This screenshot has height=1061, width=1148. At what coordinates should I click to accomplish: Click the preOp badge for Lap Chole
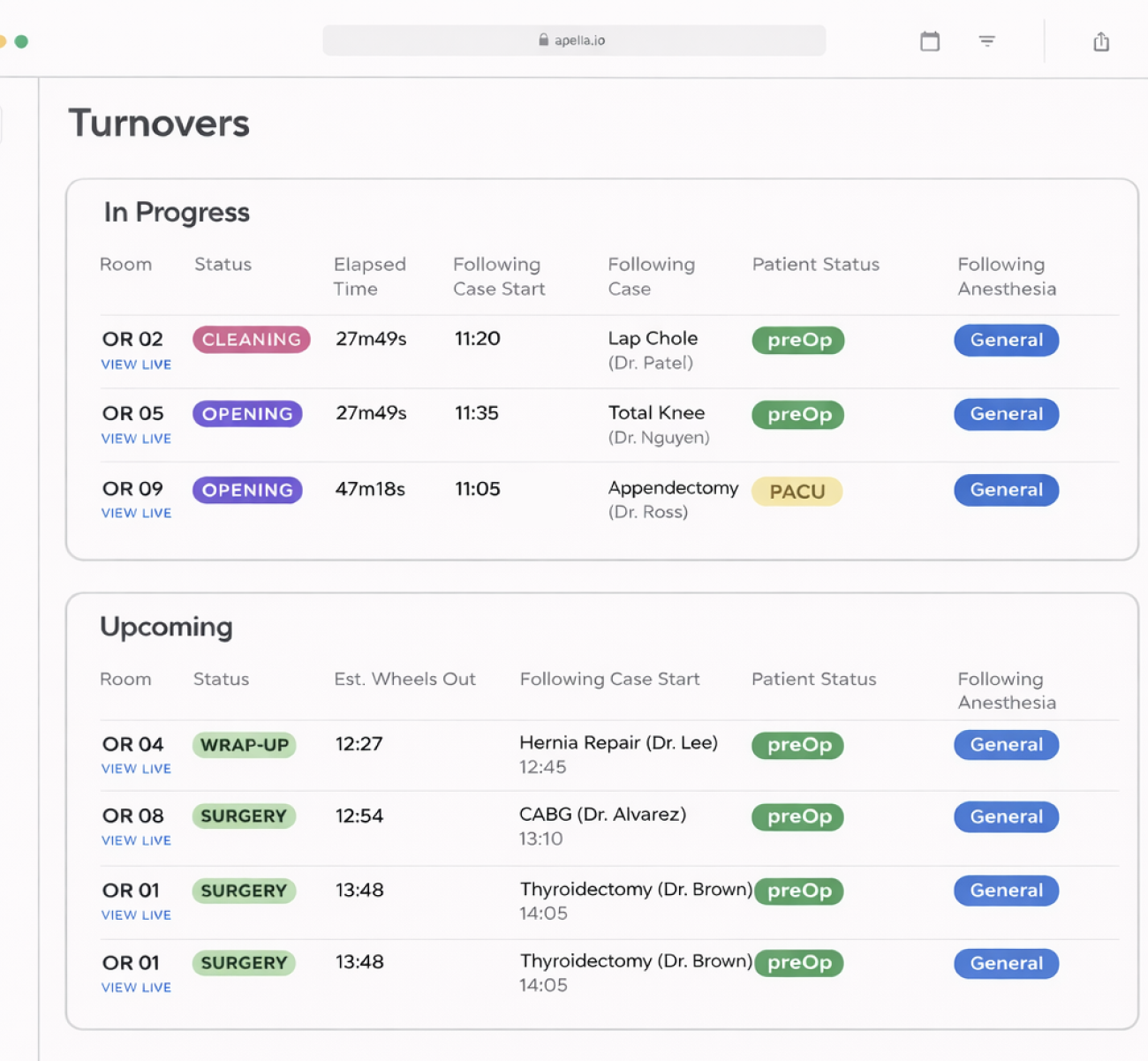pyautogui.click(x=798, y=341)
